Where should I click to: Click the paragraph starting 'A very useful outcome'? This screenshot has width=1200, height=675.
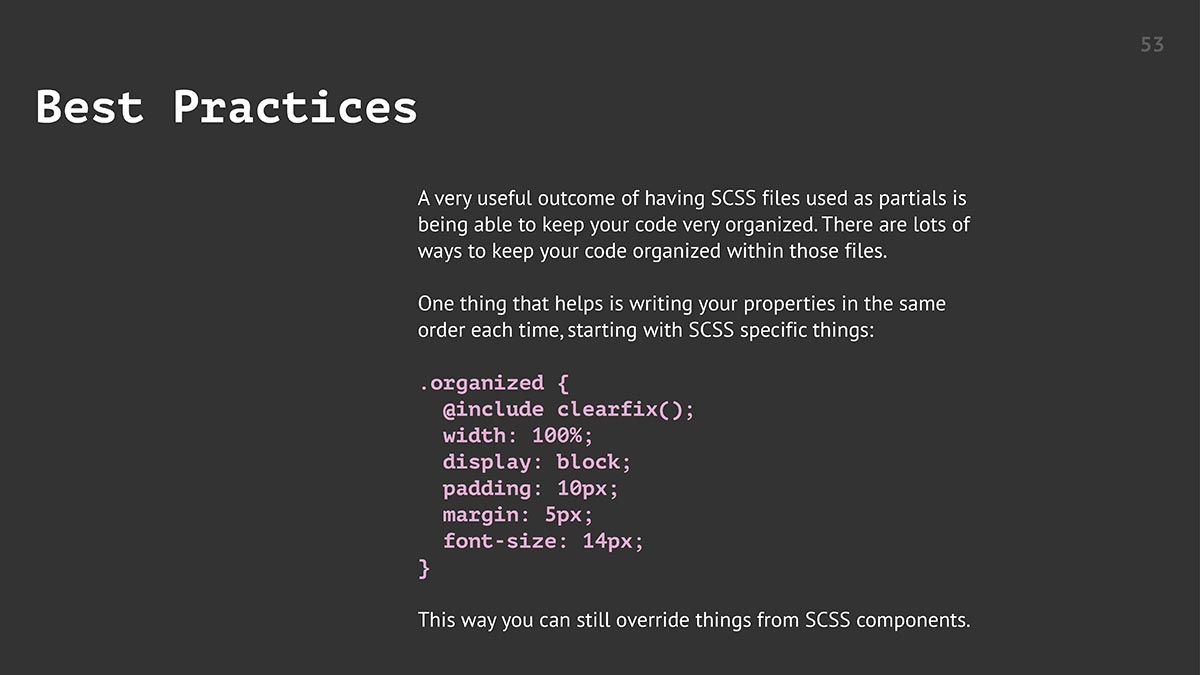pyautogui.click(x=693, y=224)
